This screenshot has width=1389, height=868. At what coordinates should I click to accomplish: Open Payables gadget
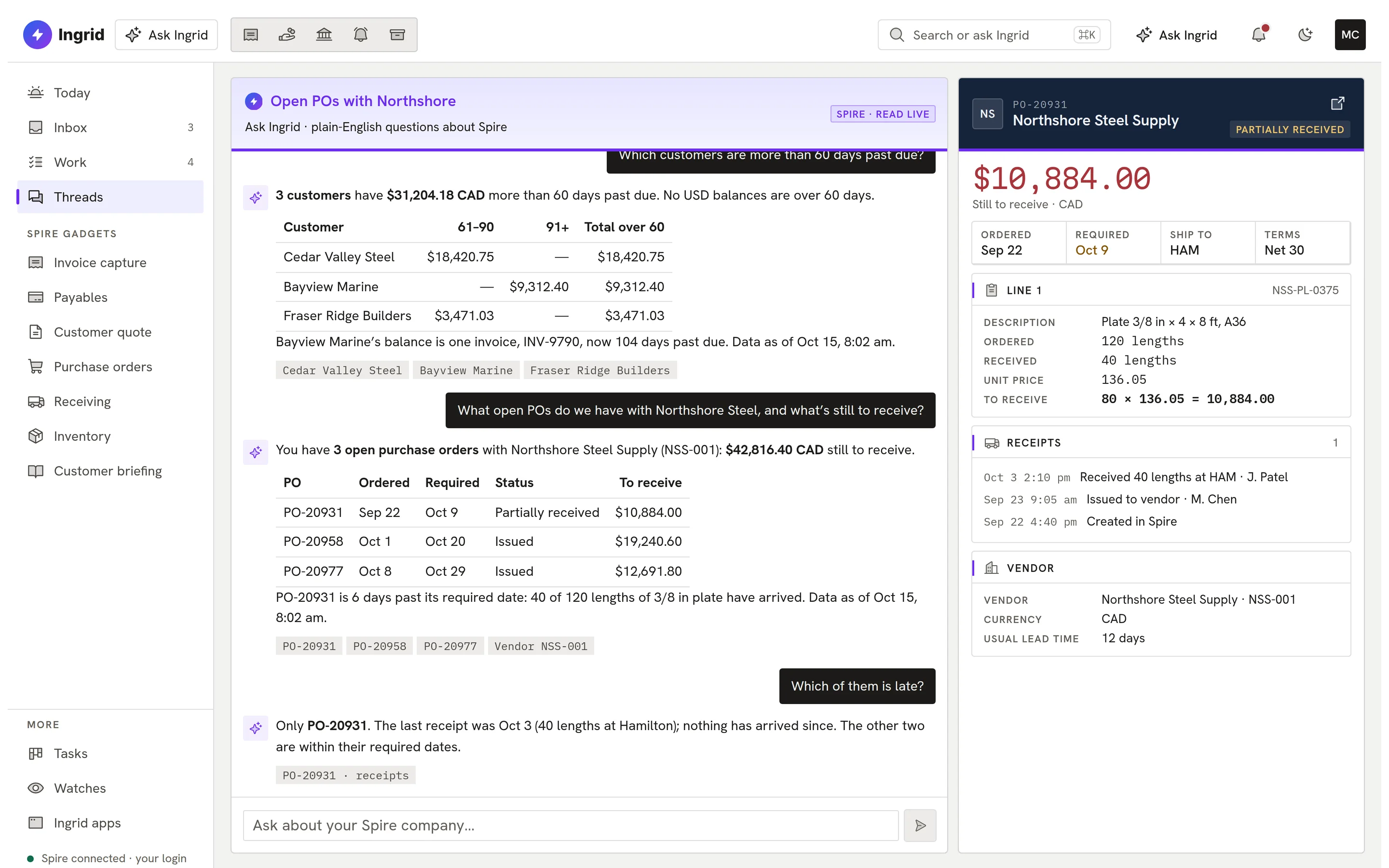(x=110, y=298)
